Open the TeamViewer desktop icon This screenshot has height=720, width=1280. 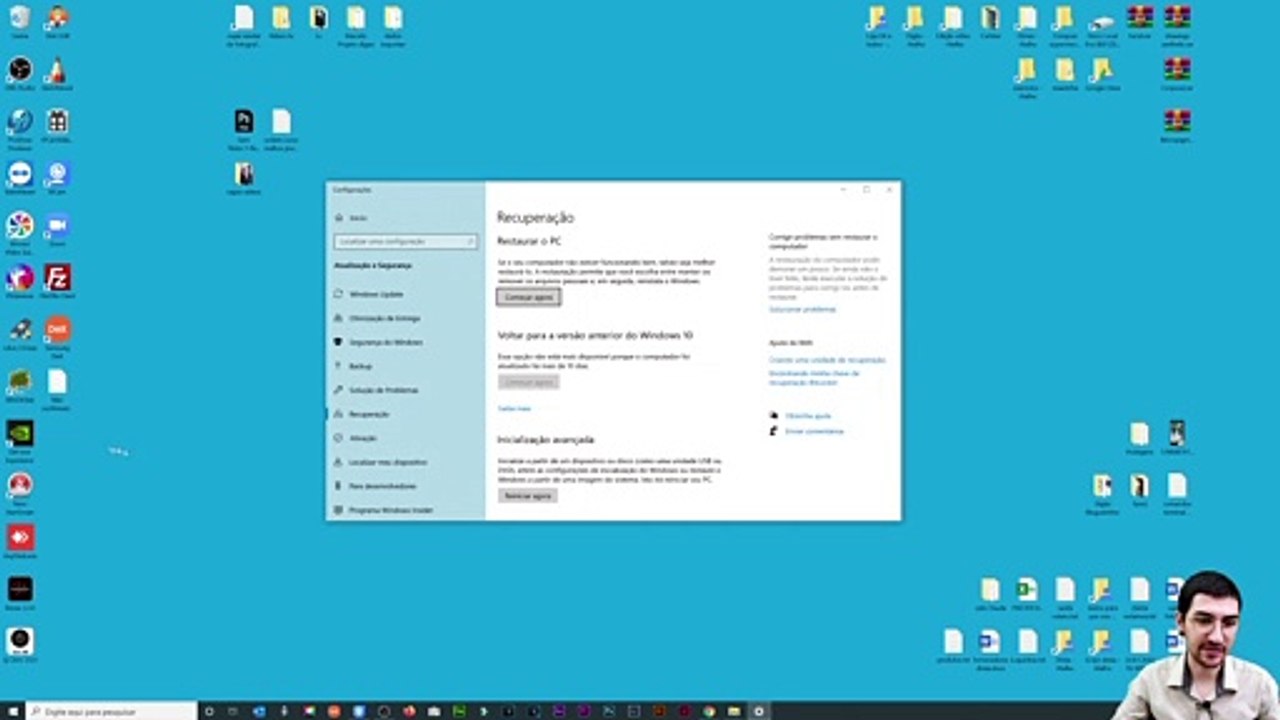19,174
